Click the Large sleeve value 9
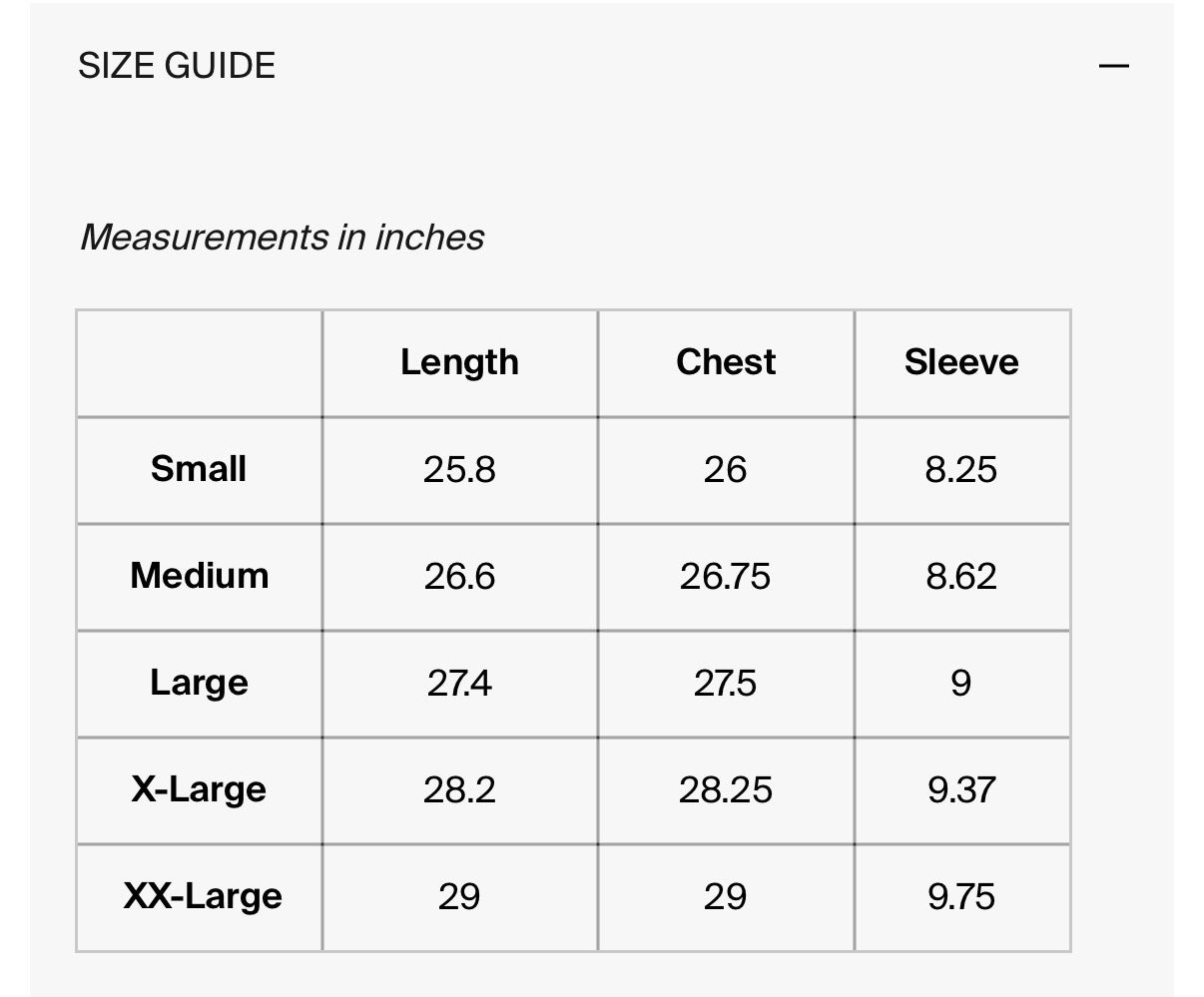The image size is (1204, 997). (x=960, y=684)
